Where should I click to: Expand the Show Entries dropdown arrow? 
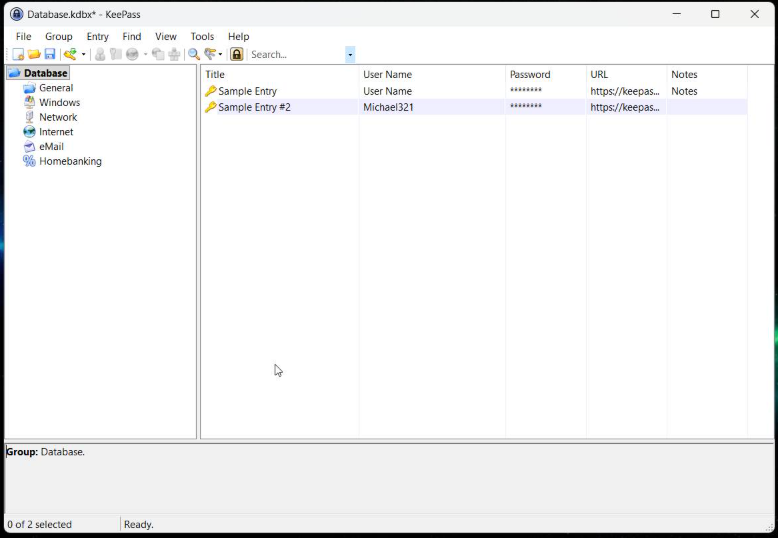click(220, 54)
